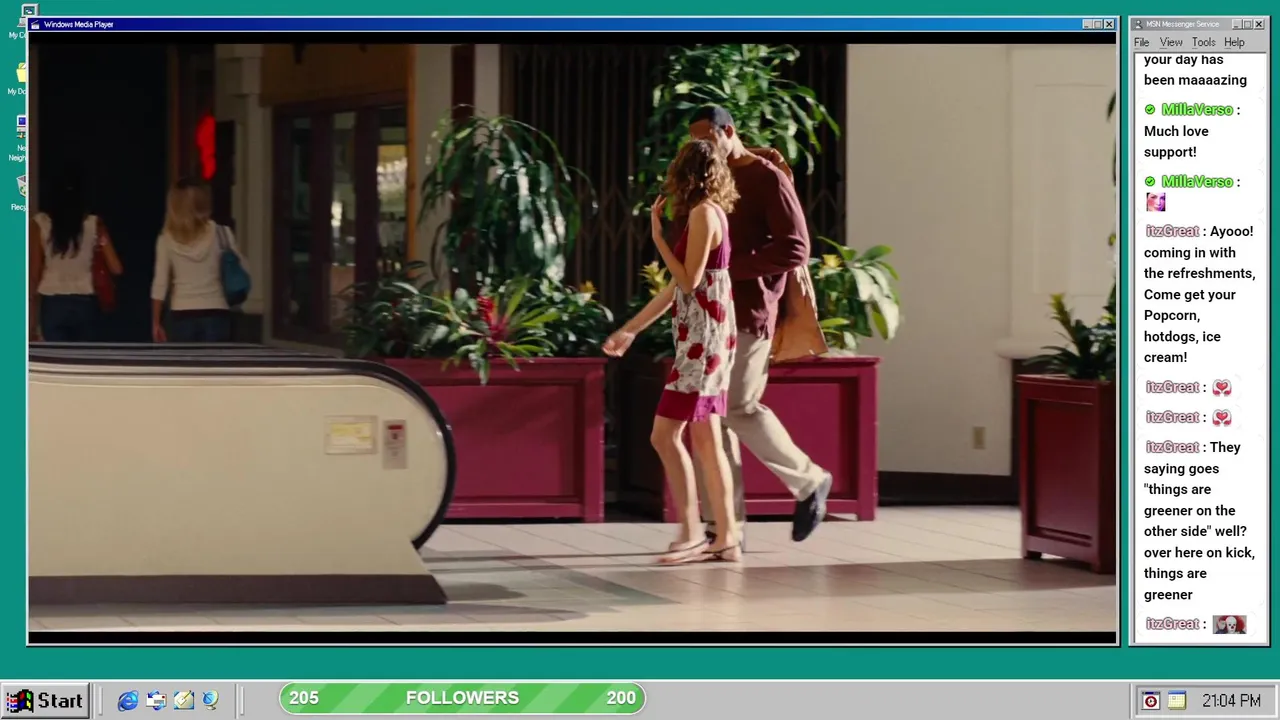Minimize the Windows Media Player window
Screen dimensions: 1280x720
click(1087, 24)
